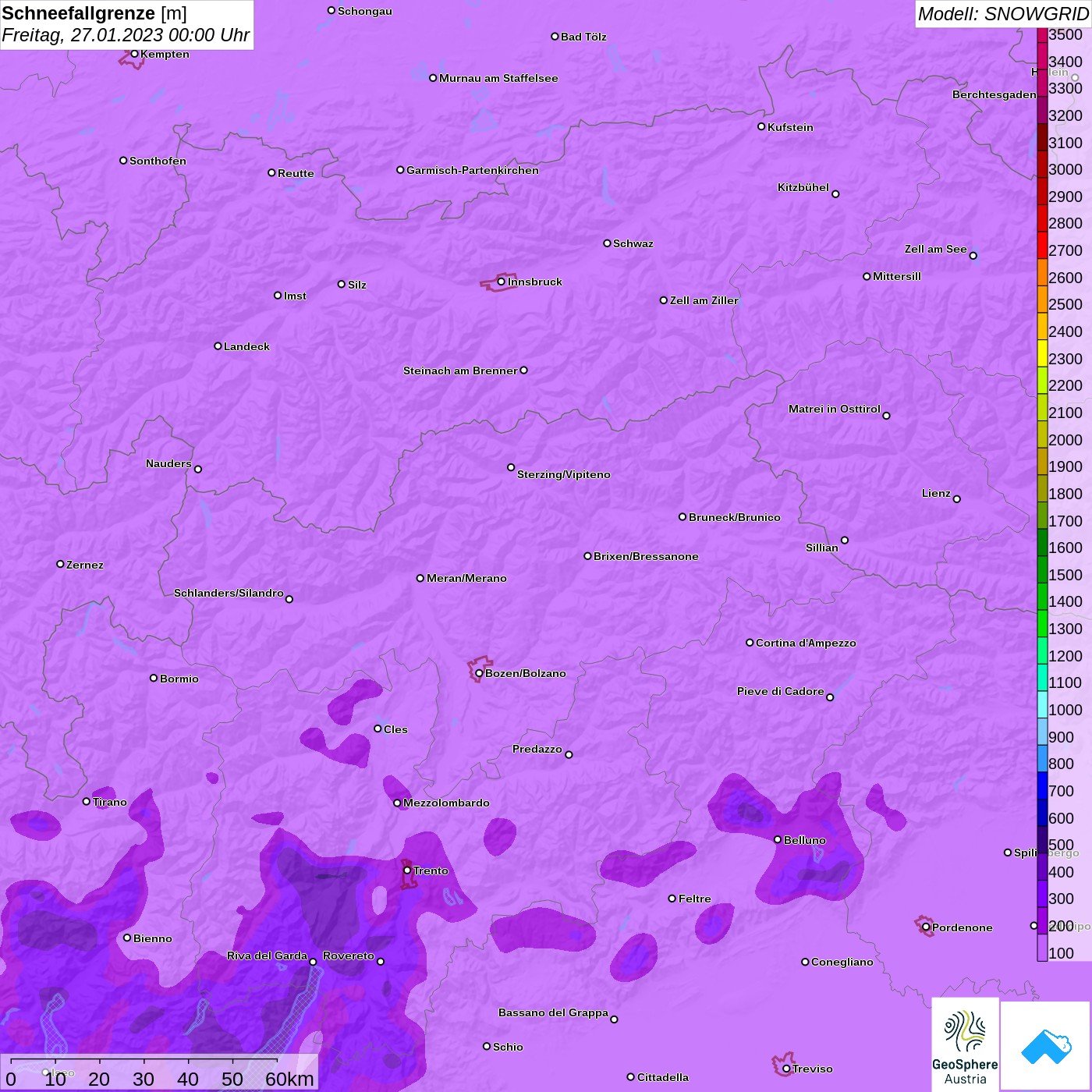Image resolution: width=1092 pixels, height=1092 pixels.
Task: Click the Schlanders/Silandro label
Action: [229, 593]
